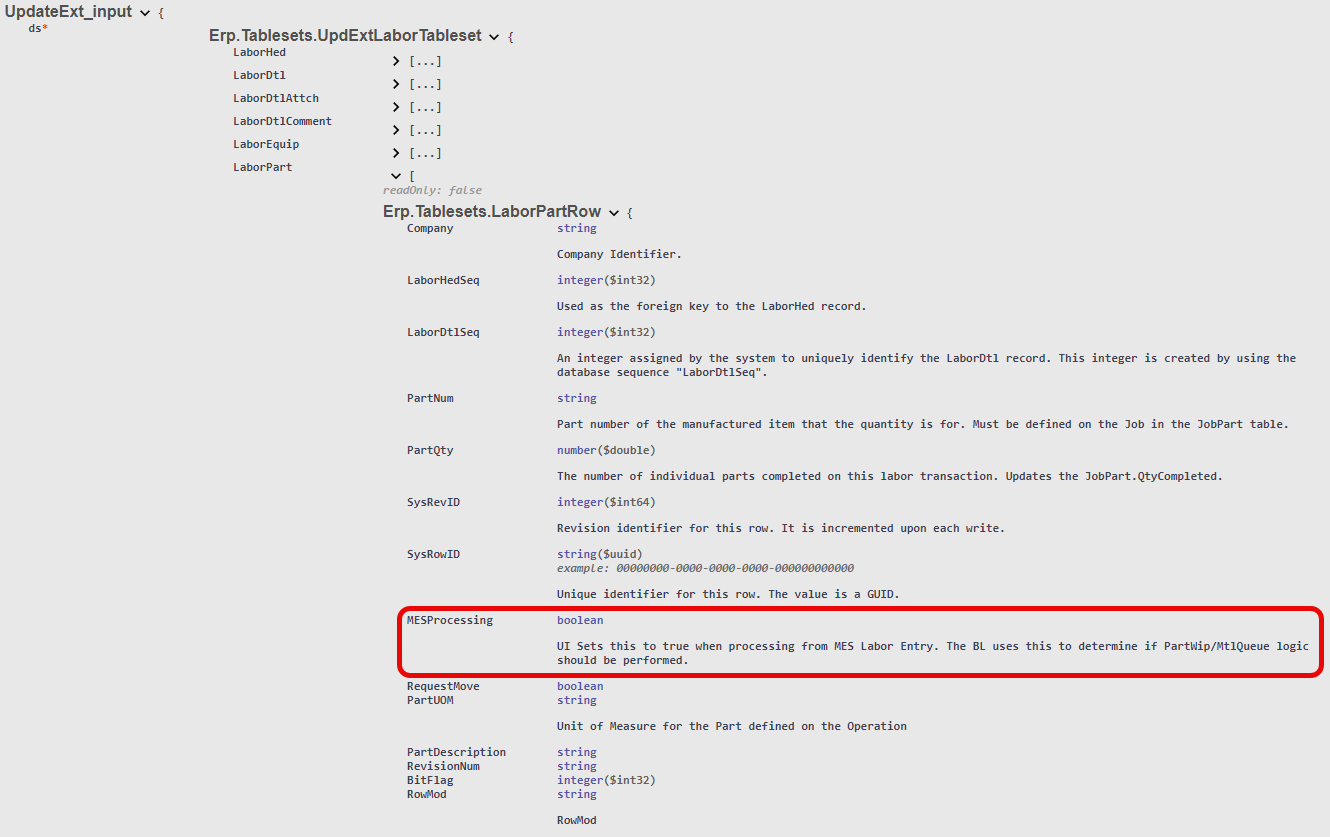
Task: Click the LaborDtlSeq integer($int32) type
Action: coord(606,332)
